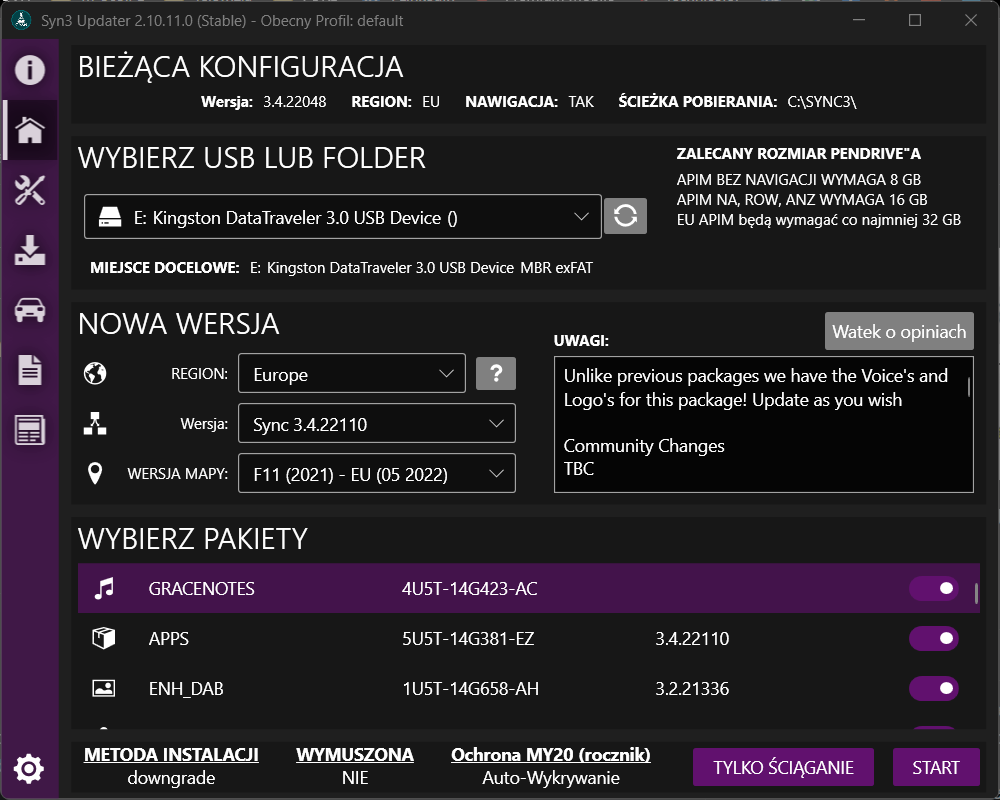Open the Watek o opiniach button
Image resolution: width=1000 pixels, height=800 pixels.
(899, 331)
